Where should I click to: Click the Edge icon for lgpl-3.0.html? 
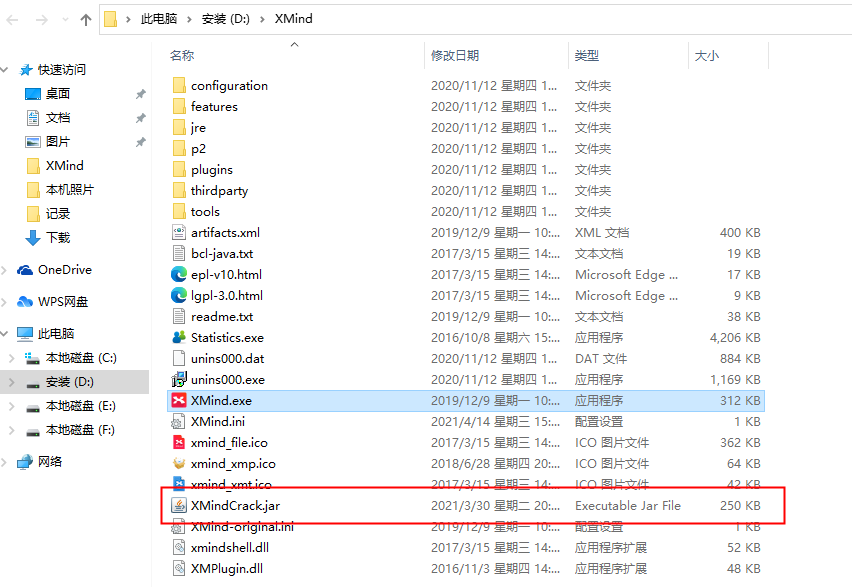tap(179, 296)
